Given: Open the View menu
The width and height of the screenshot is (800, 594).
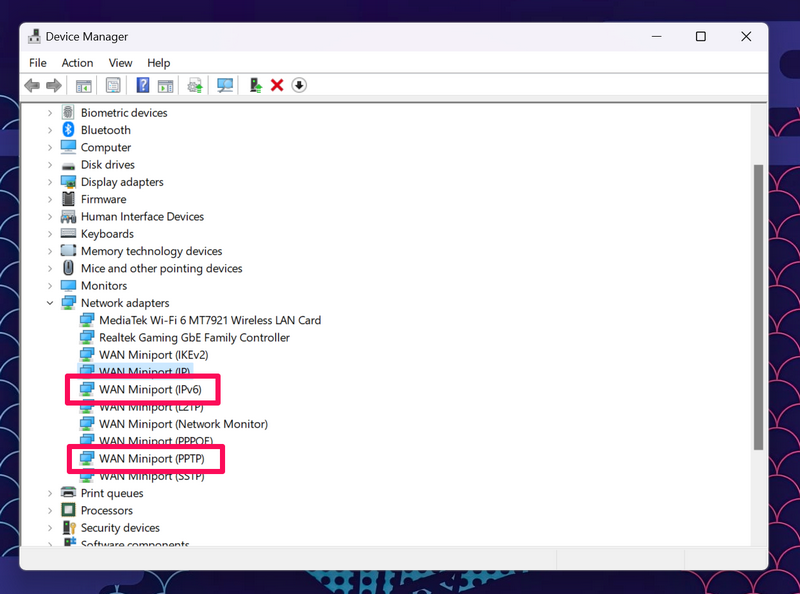Looking at the screenshot, I should click(x=120, y=63).
